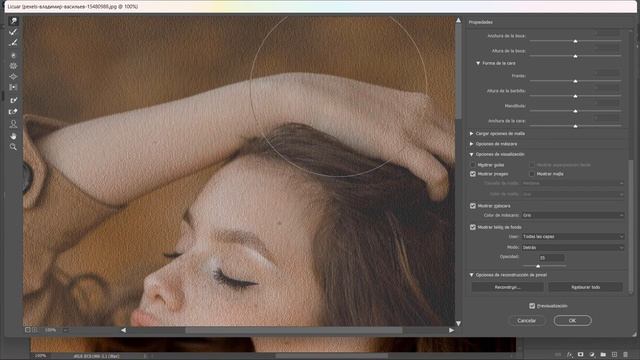Screen dimensions: 640x360
Task: Click the Mandíbula slider
Action: [x=576, y=111]
